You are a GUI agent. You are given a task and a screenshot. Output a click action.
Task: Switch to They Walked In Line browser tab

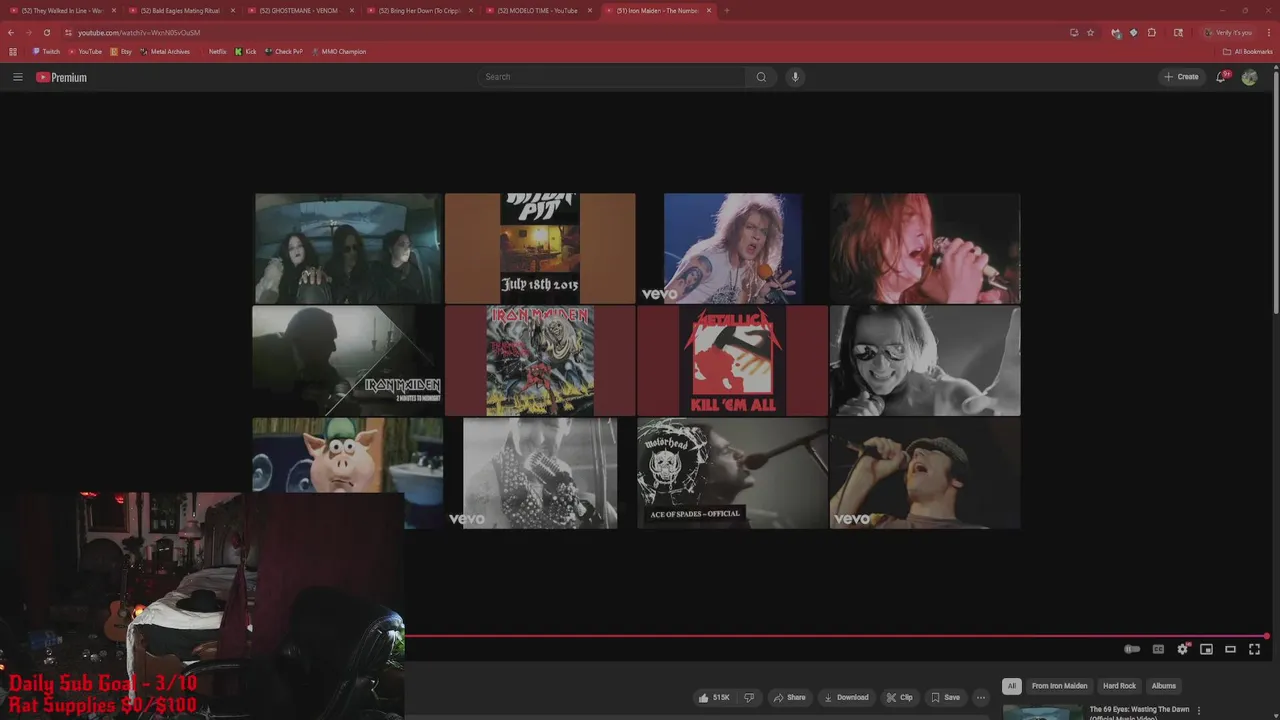62,10
